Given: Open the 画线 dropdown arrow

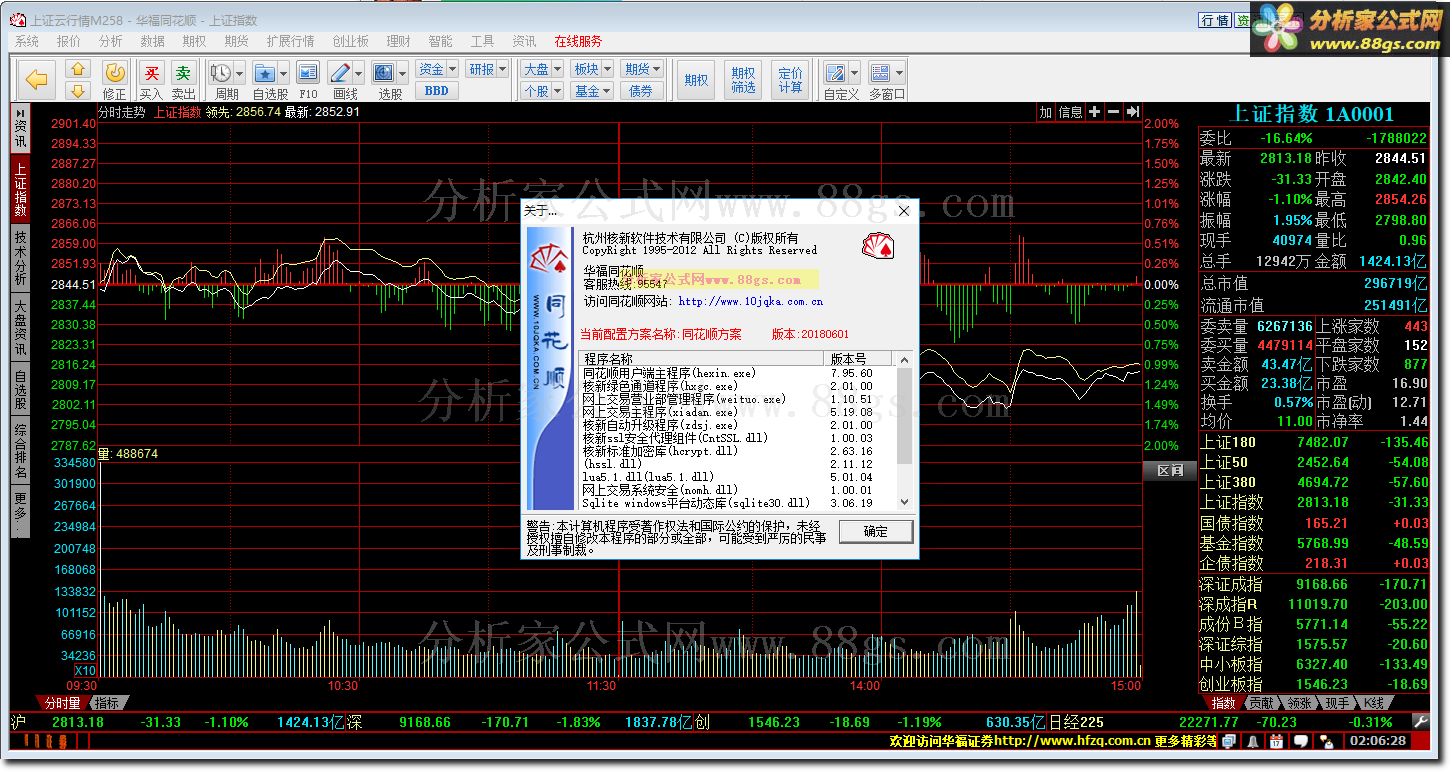Looking at the screenshot, I should (358, 73).
